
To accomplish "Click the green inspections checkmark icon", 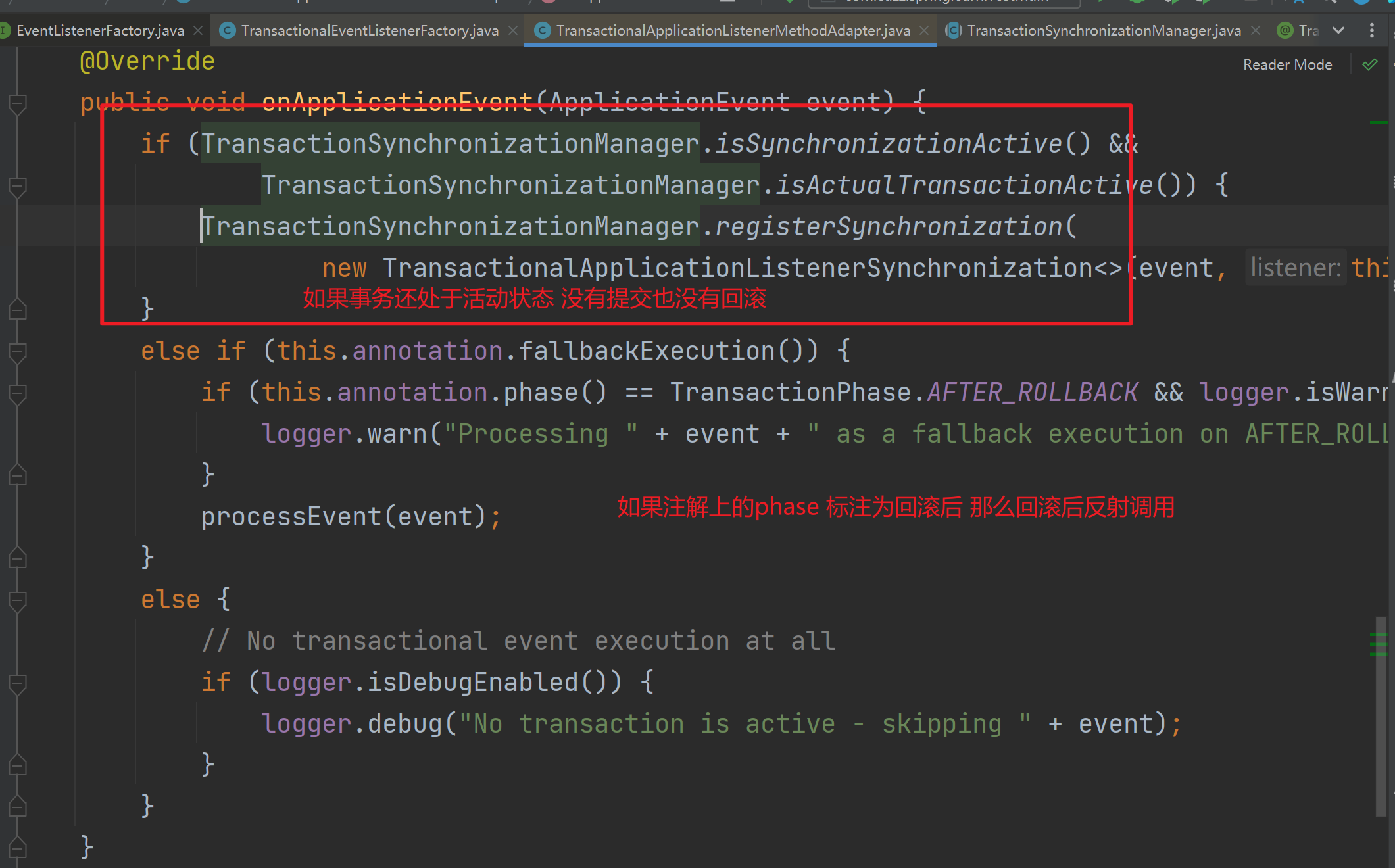I will [x=1370, y=64].
